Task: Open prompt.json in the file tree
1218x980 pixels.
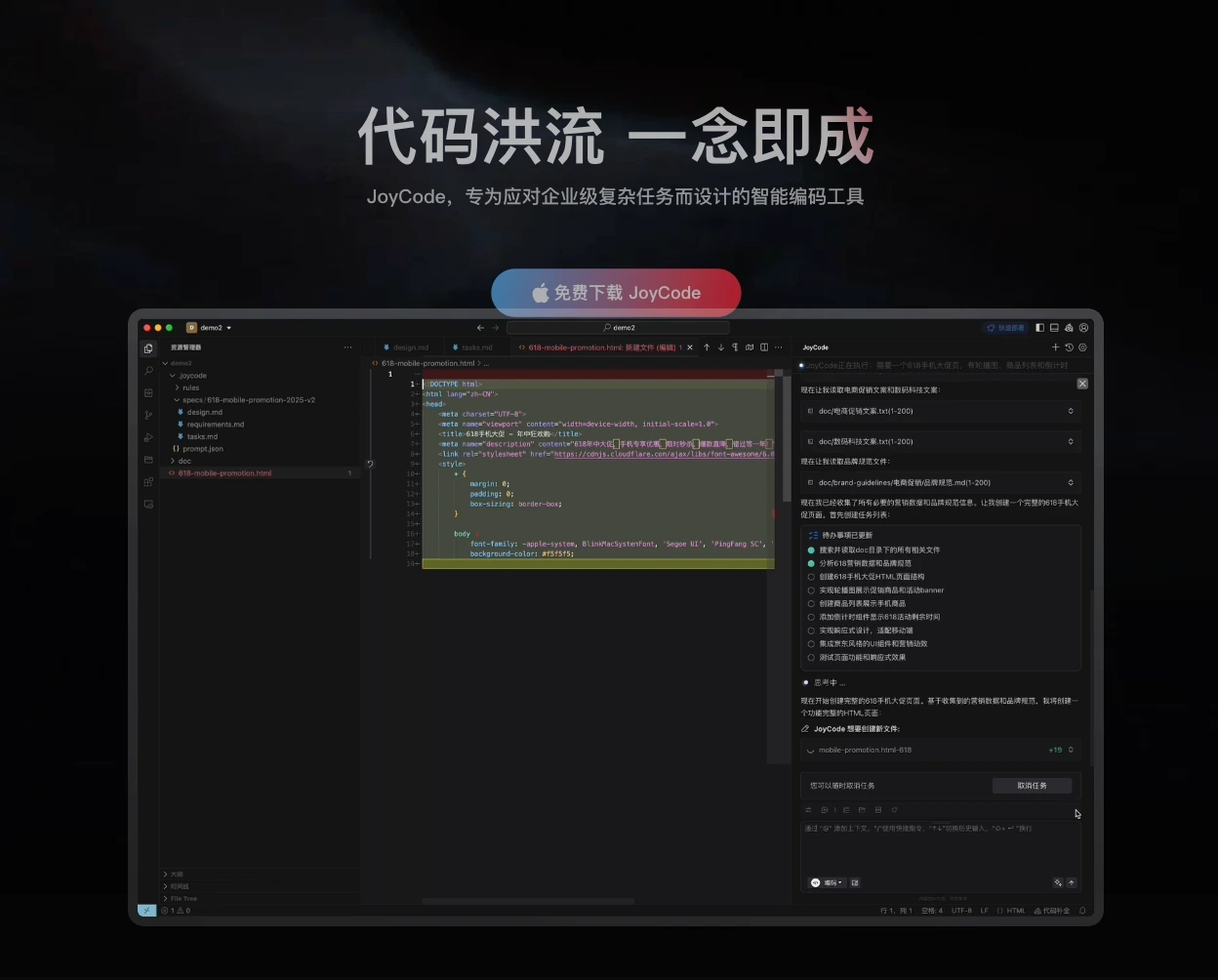Action: pos(198,449)
